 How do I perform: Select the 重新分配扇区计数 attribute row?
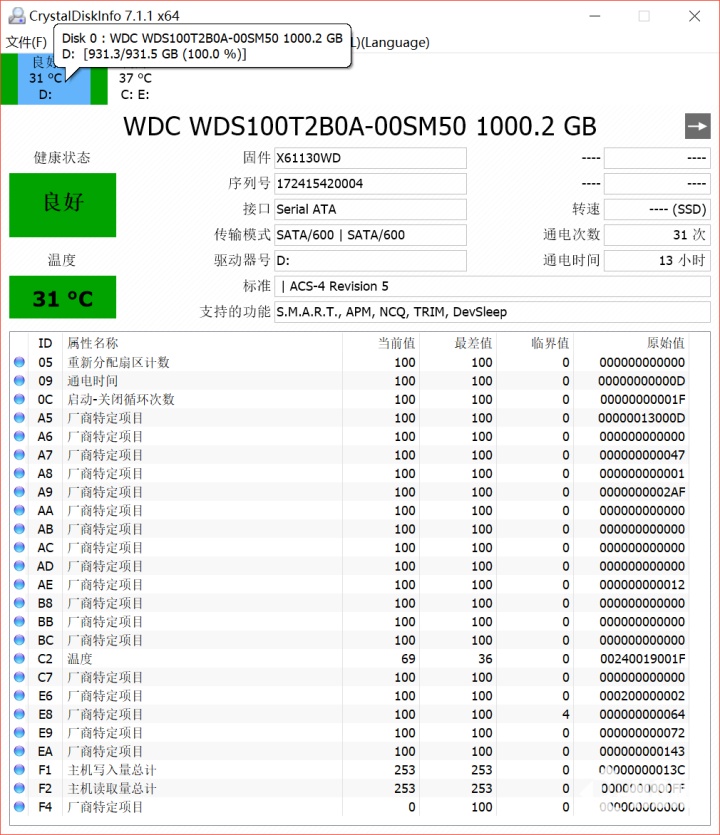tap(349, 362)
